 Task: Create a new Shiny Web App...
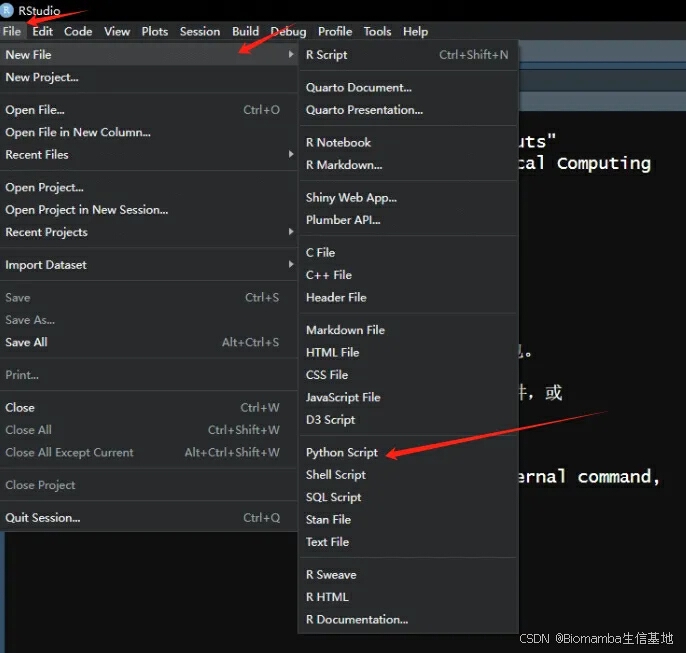(408, 198)
